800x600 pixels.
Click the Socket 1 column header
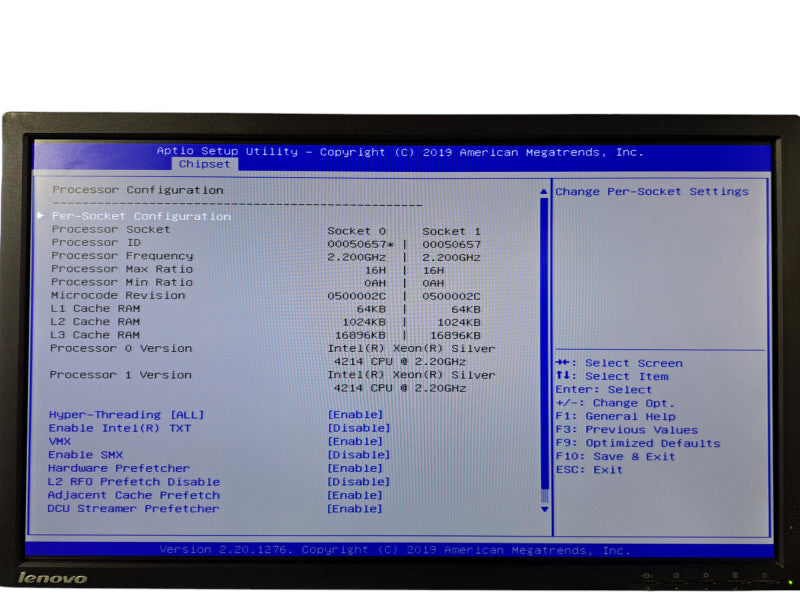coord(452,231)
